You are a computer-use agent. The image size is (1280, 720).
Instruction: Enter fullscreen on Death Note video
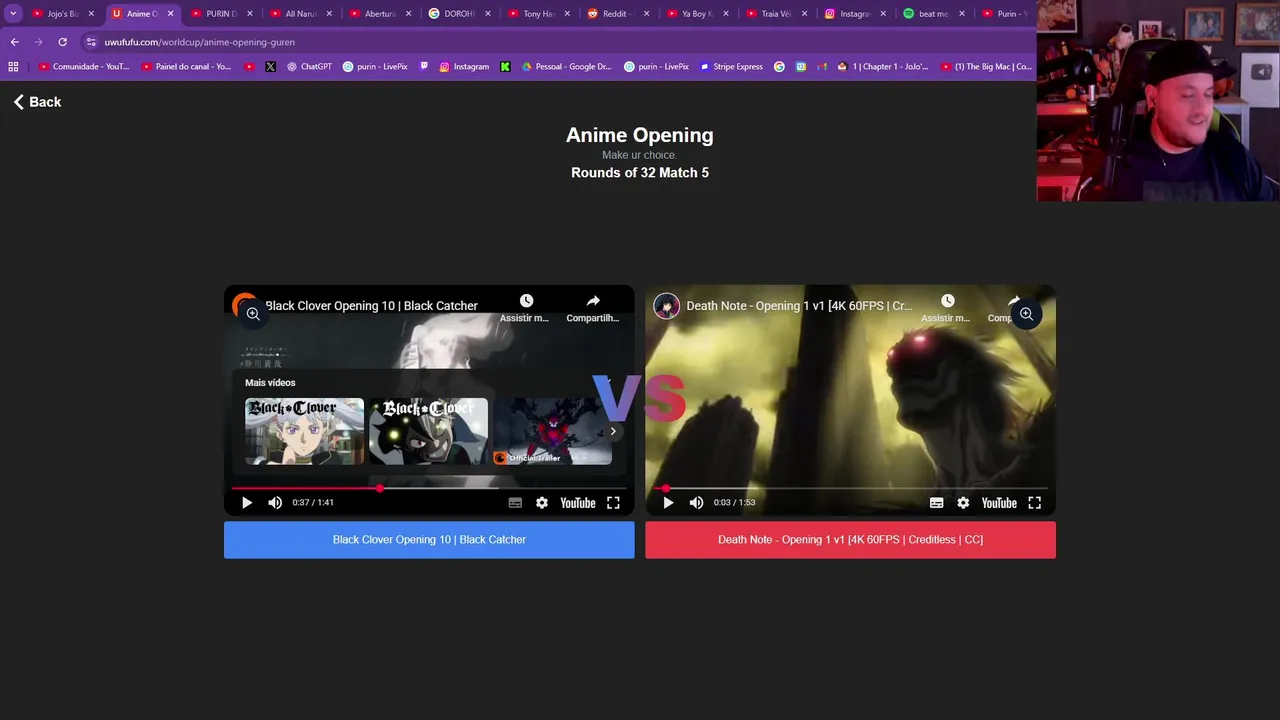[1035, 503]
